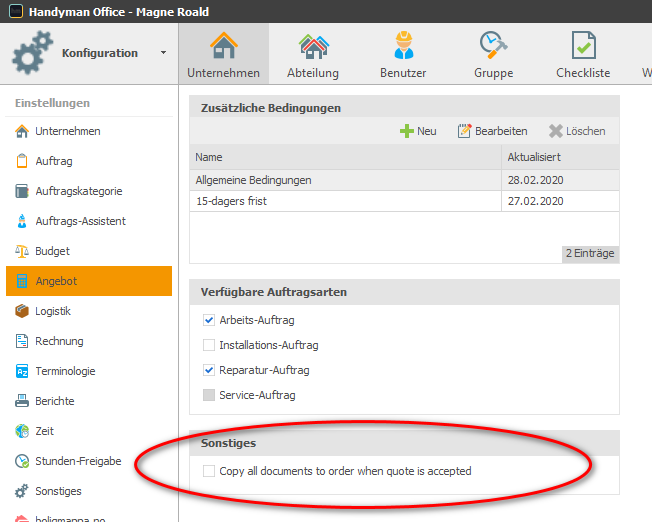Select the Budget scales icon in sidebar
652x522 pixels.
coord(22,251)
